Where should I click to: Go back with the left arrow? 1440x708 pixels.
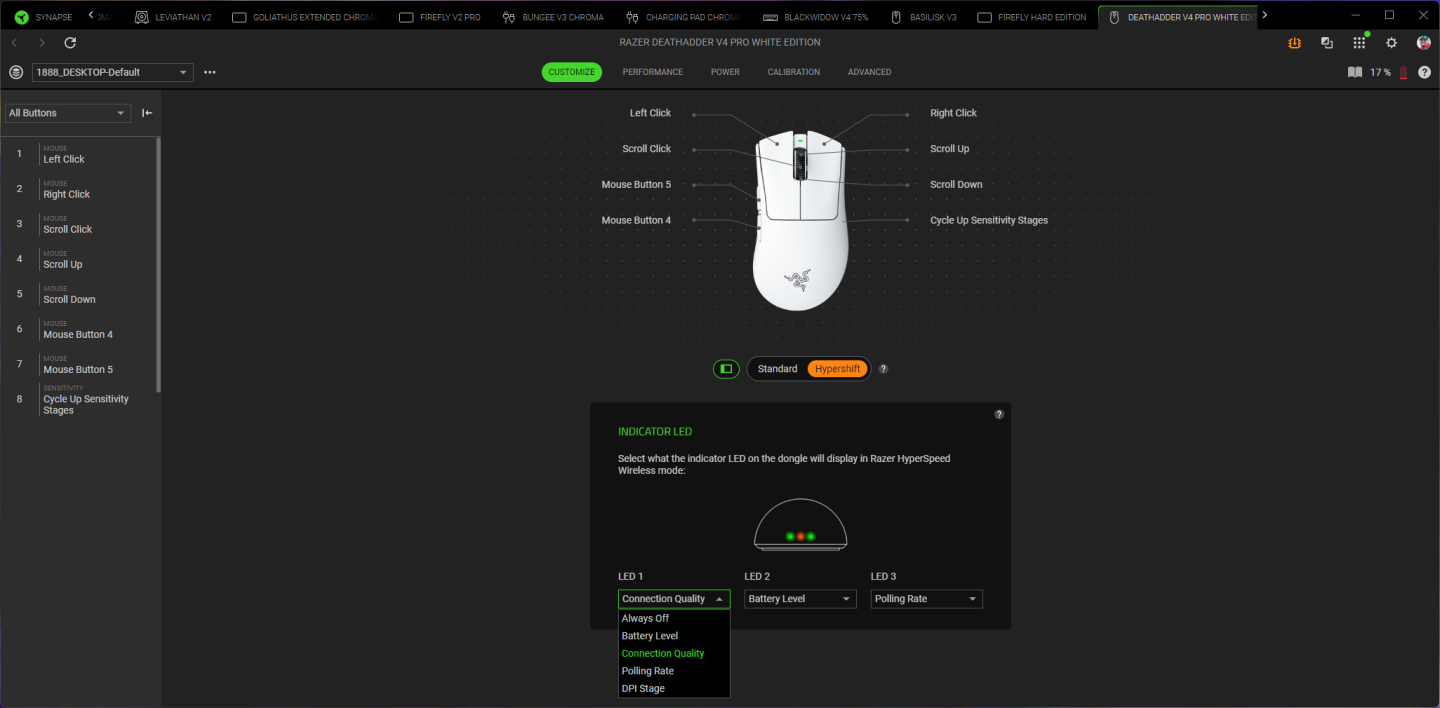(14, 43)
